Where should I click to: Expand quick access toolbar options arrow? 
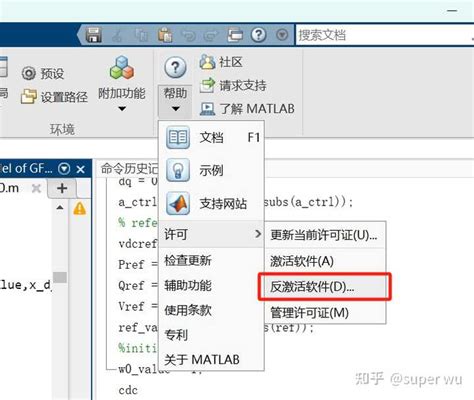coord(282,35)
